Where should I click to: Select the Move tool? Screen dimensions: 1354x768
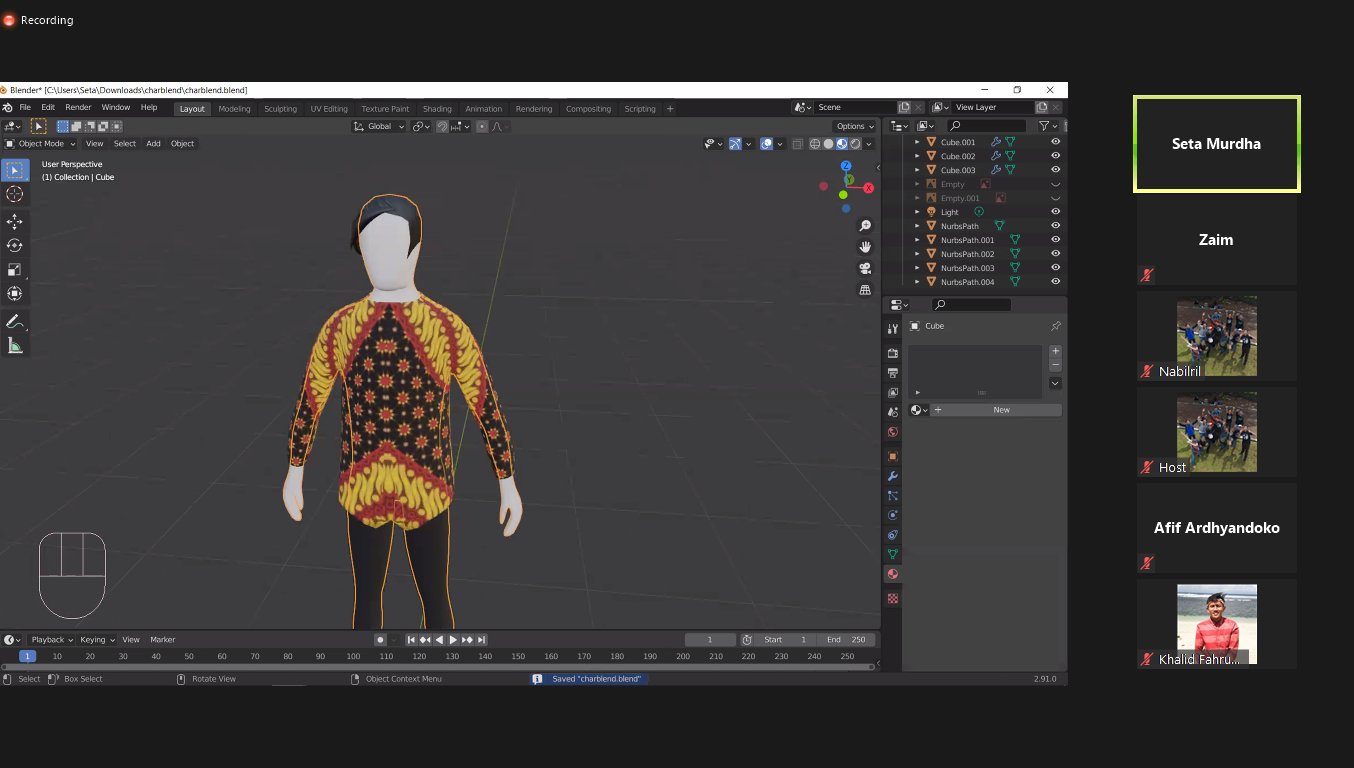15,221
